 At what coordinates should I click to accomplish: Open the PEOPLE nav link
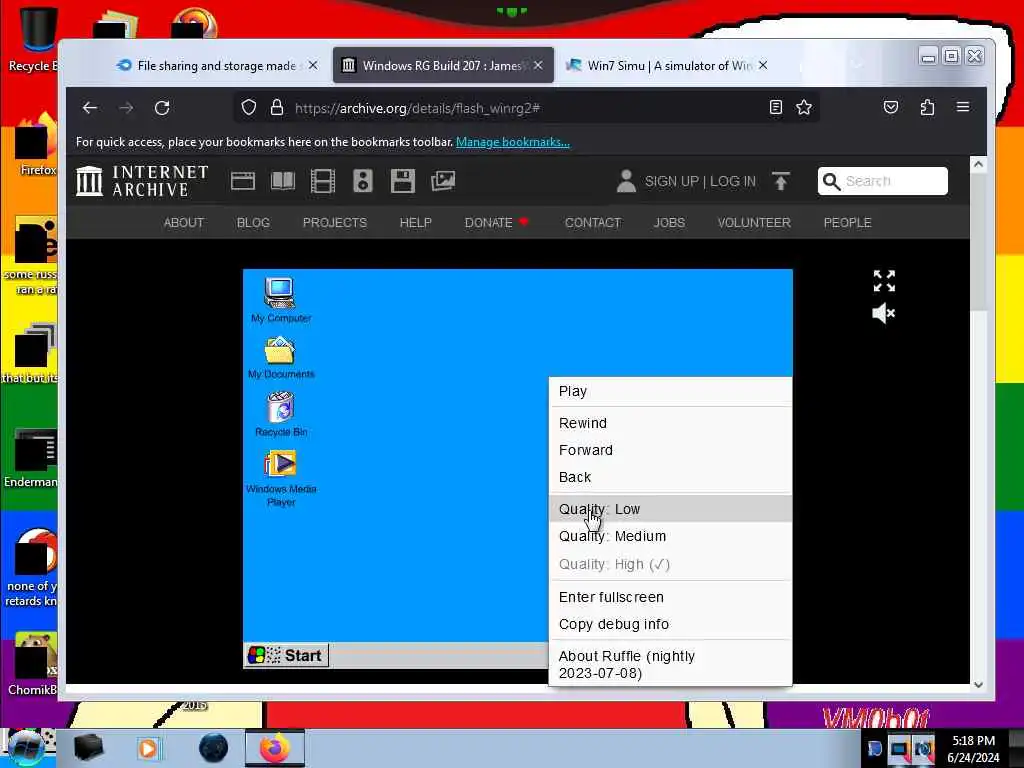click(x=848, y=223)
